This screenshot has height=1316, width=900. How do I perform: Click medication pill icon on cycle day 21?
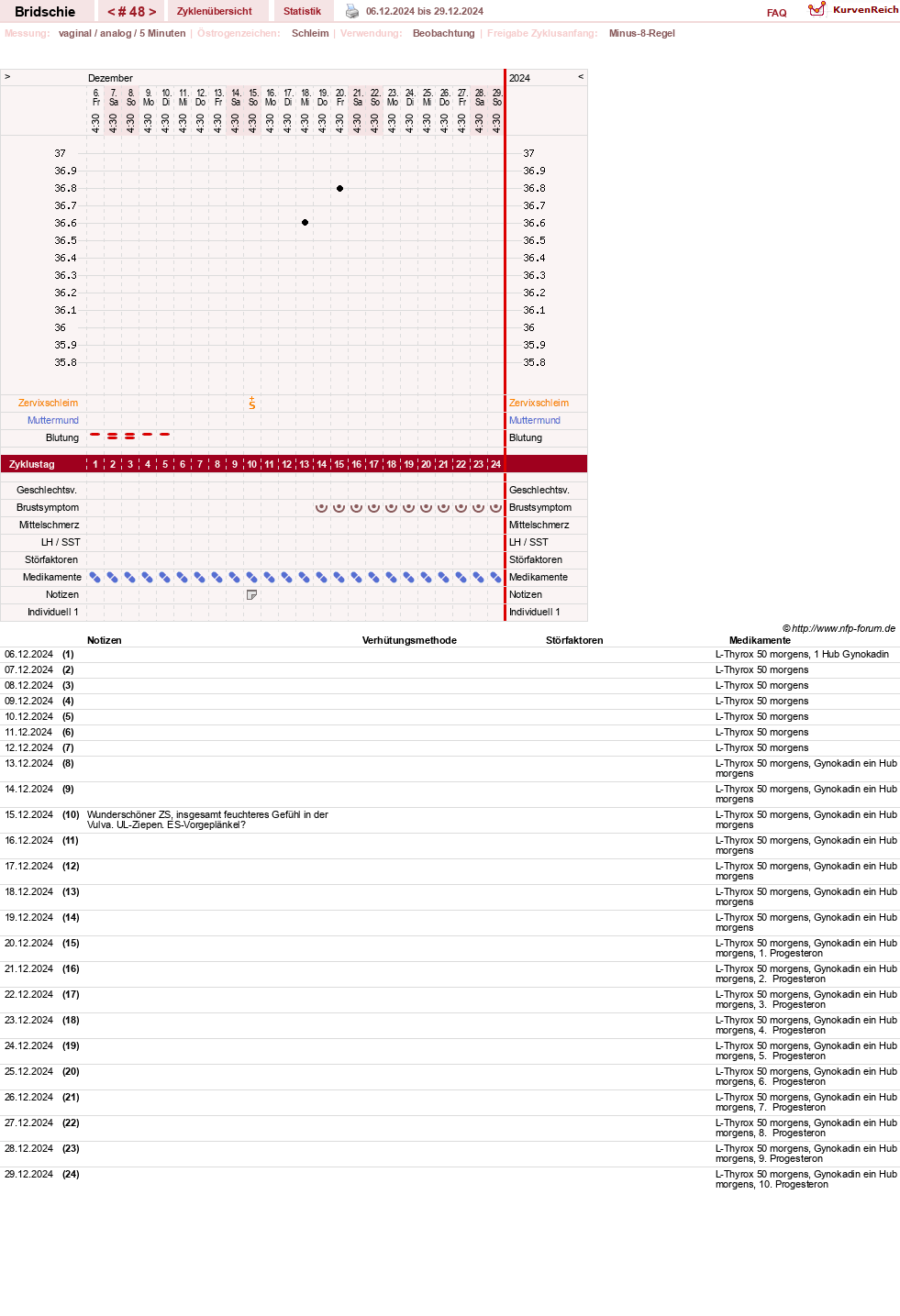tap(444, 577)
